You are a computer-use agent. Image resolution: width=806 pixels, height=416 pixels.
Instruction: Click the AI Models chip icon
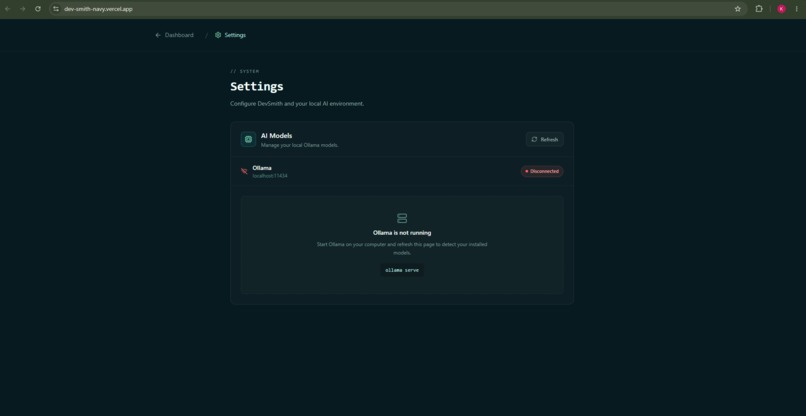(248, 139)
